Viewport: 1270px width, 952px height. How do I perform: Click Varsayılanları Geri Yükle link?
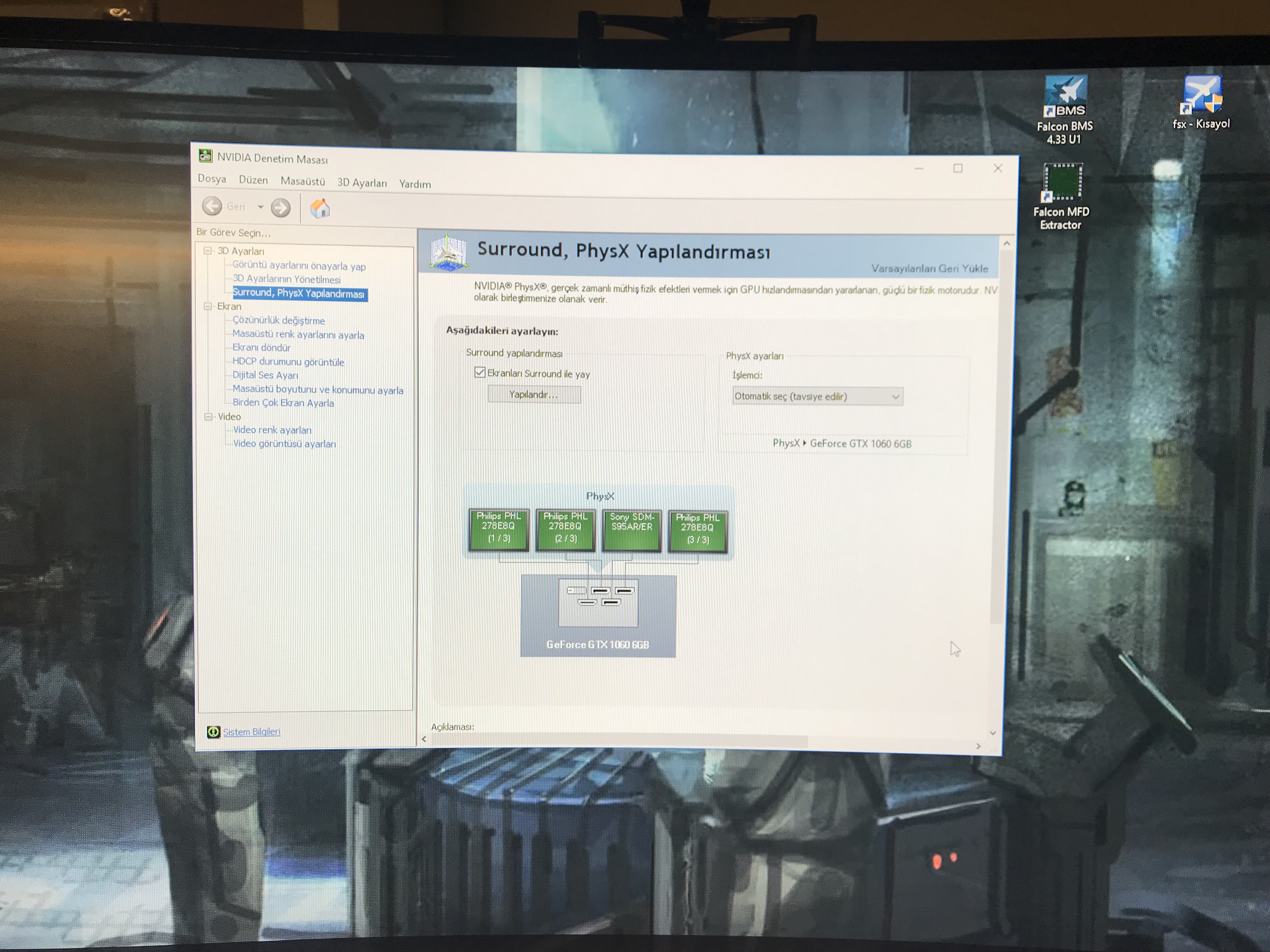point(930,268)
